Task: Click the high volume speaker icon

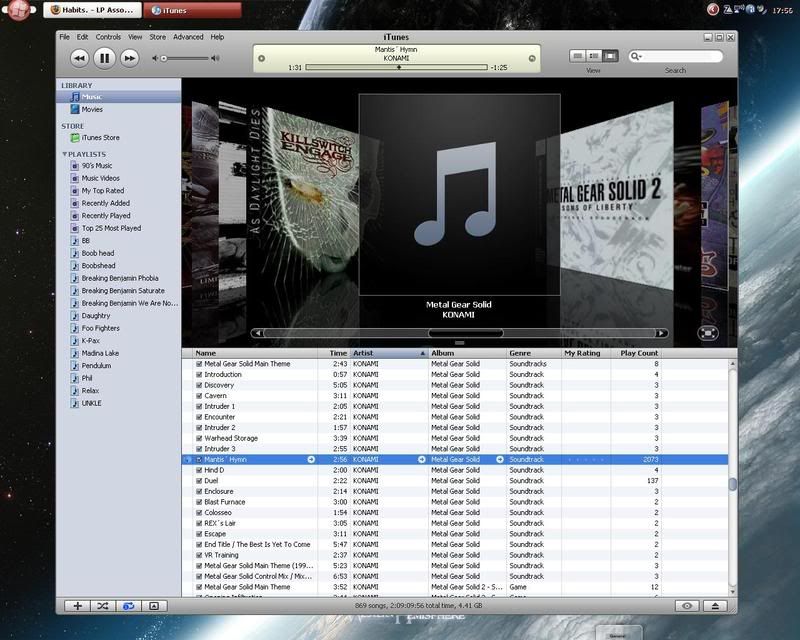Action: click(215, 58)
